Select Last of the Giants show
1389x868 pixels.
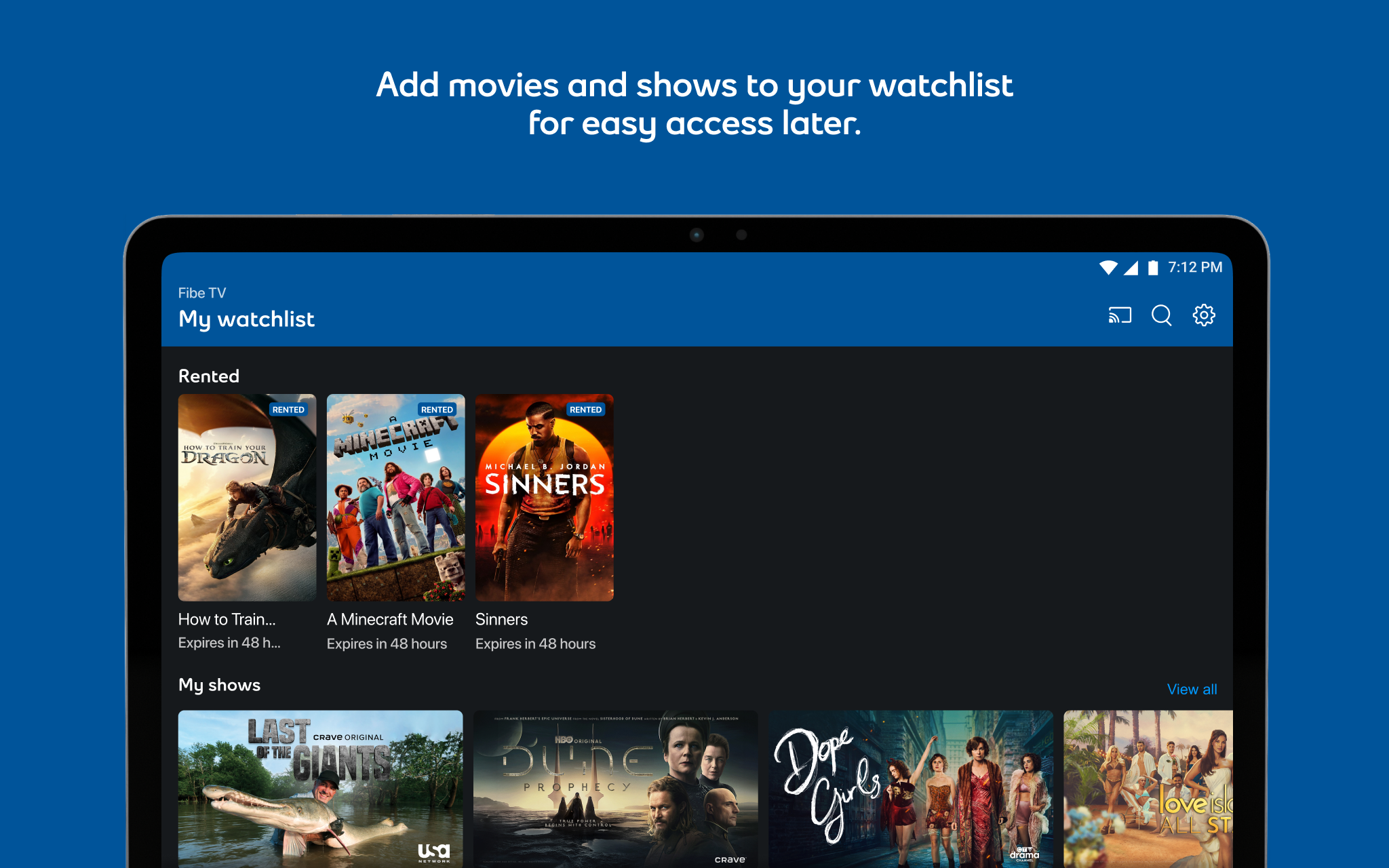click(320, 789)
